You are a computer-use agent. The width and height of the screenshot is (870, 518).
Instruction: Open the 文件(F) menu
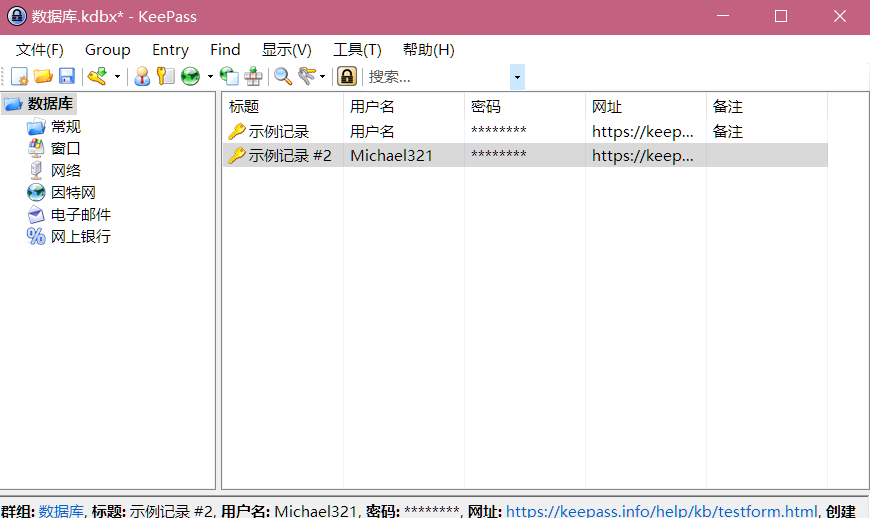(39, 50)
